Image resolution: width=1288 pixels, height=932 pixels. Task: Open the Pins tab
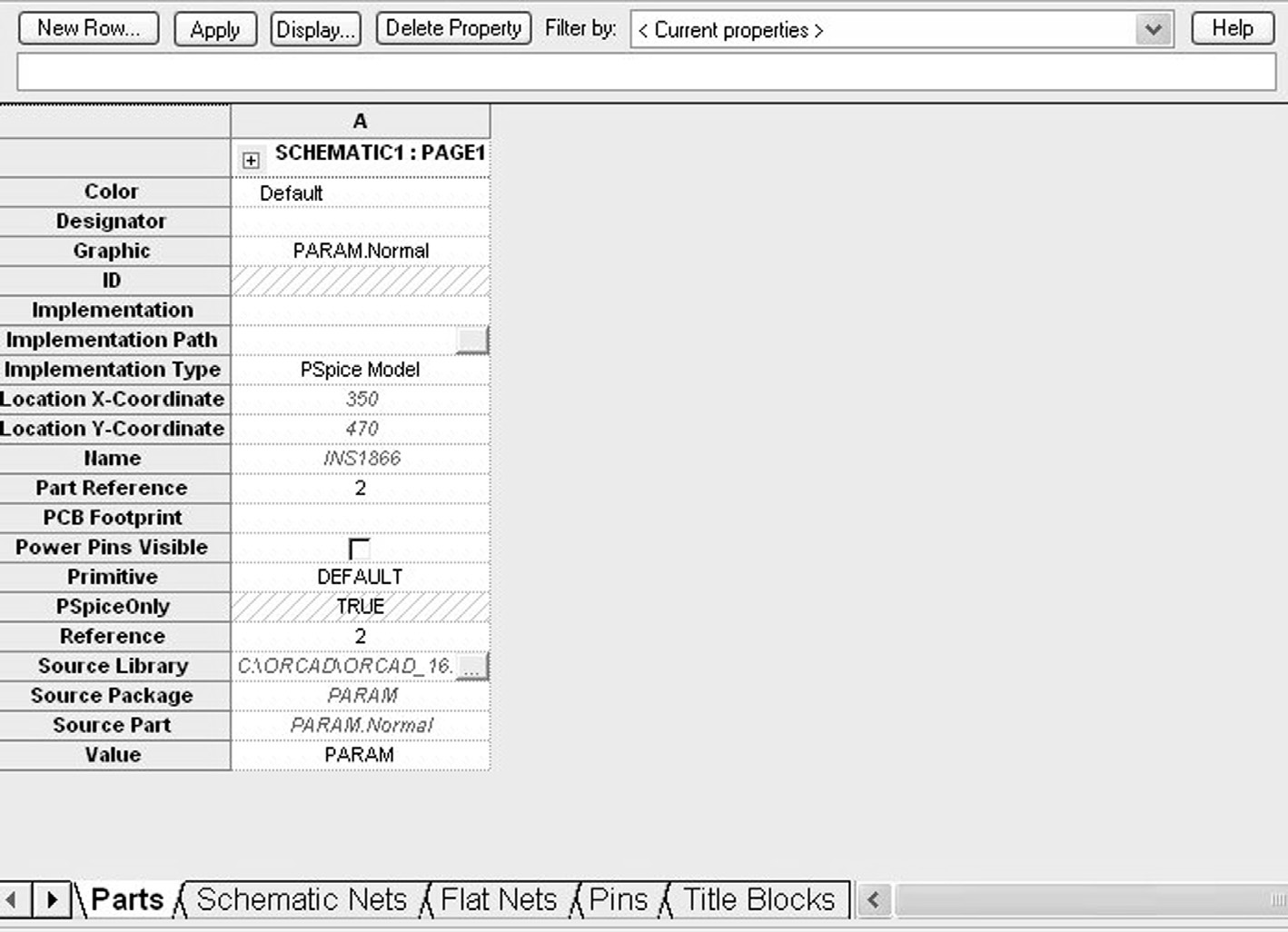pyautogui.click(x=619, y=899)
